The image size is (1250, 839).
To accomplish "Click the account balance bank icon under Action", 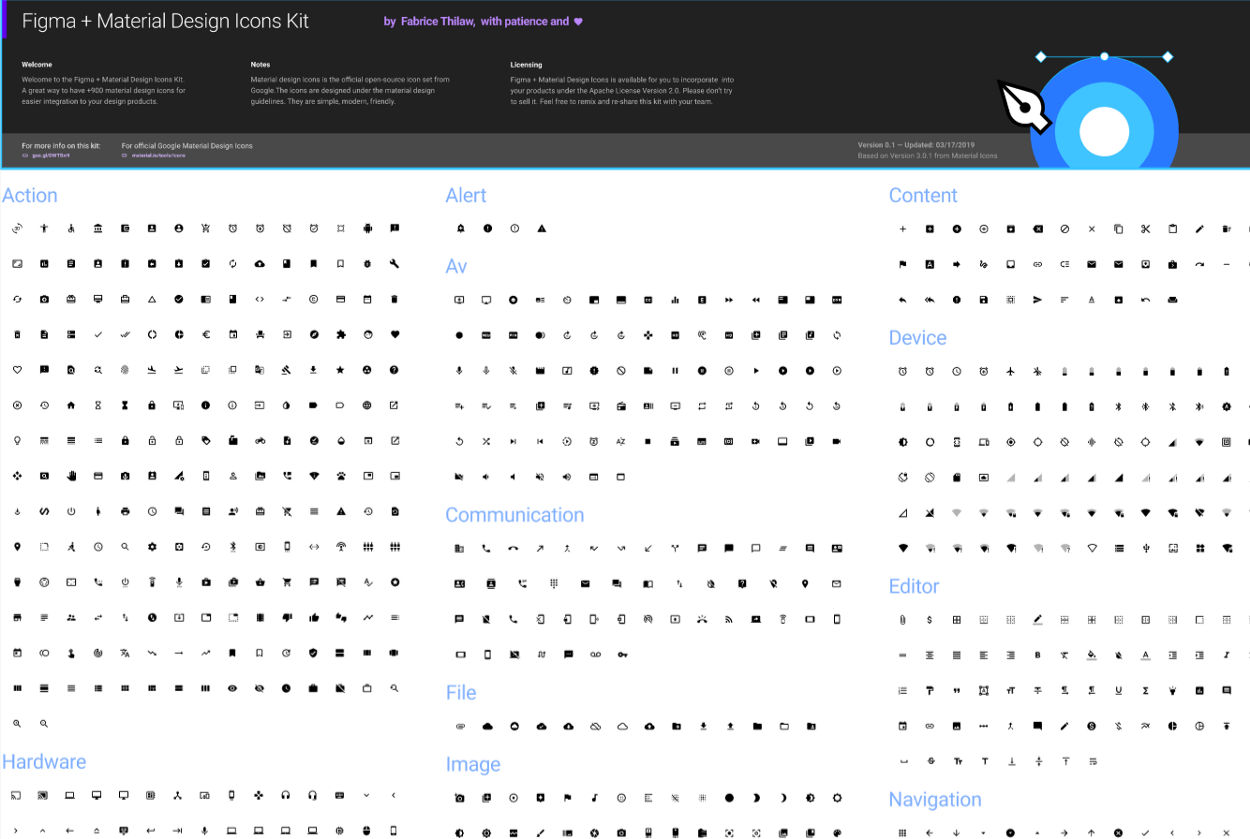I will tap(98, 228).
